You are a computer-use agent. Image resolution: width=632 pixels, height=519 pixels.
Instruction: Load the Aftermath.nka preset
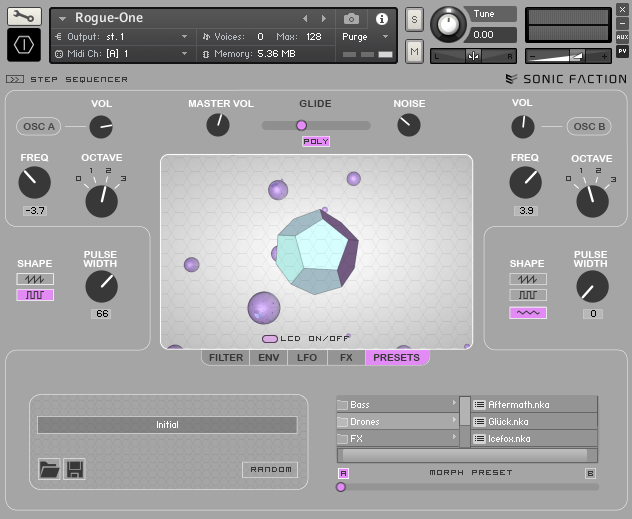click(x=534, y=405)
